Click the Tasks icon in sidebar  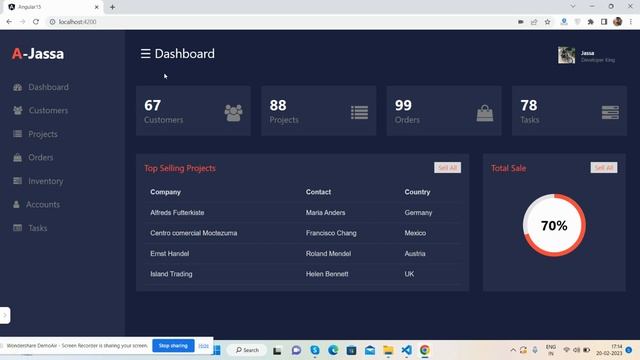pos(18,228)
